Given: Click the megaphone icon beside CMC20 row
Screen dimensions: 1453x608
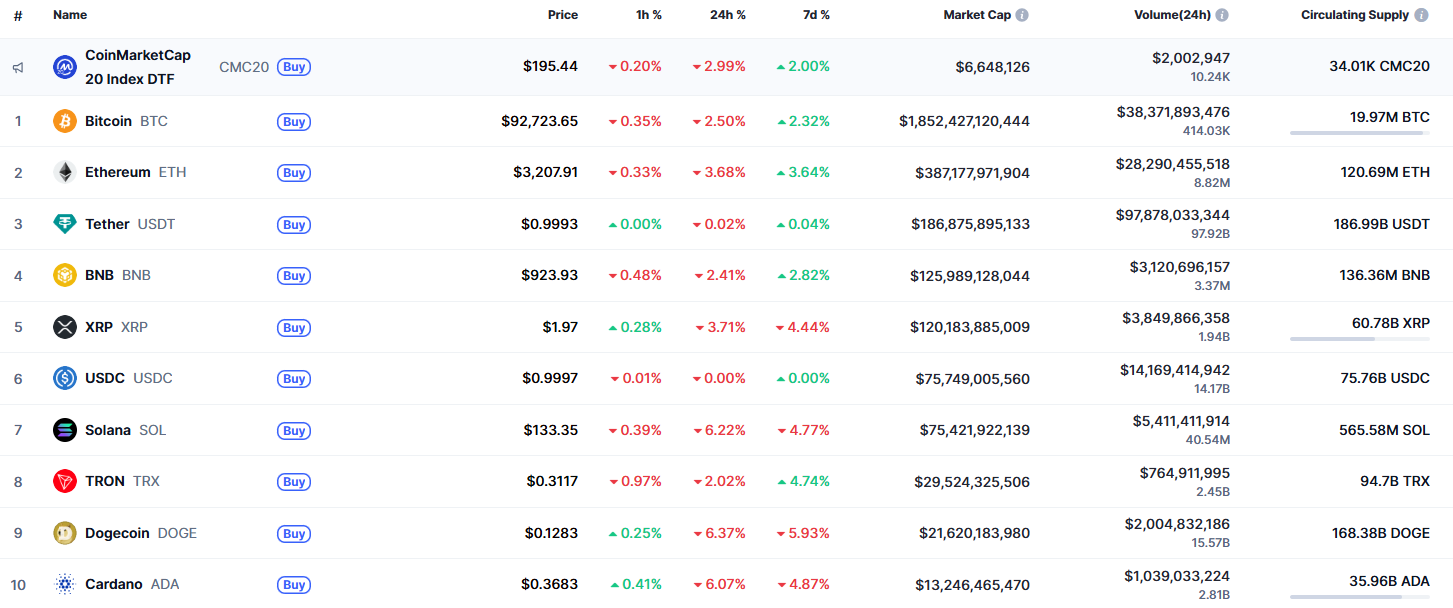Looking at the screenshot, I should coord(18,68).
